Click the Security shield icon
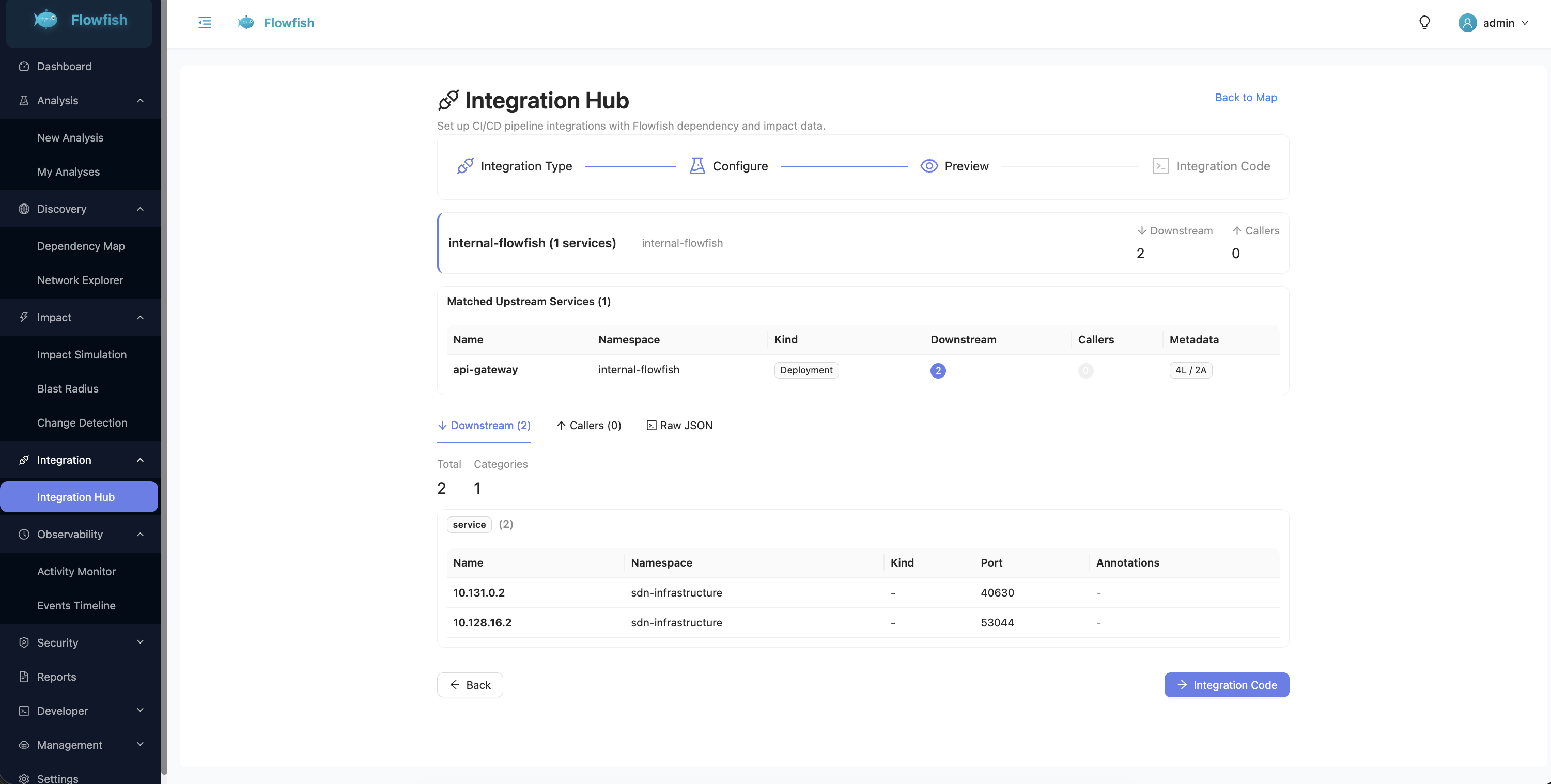1551x784 pixels. click(x=24, y=642)
